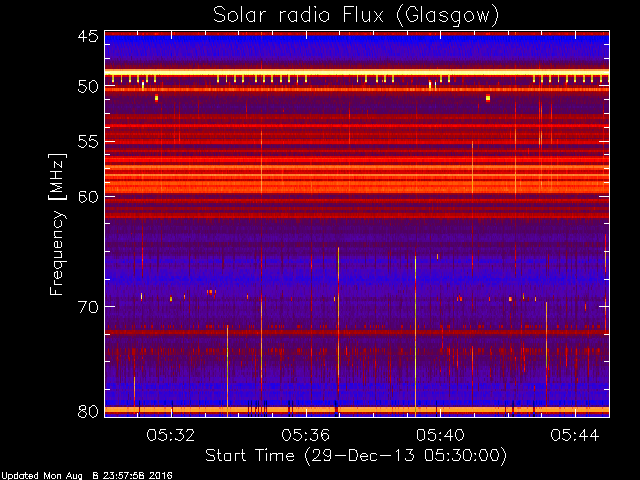Select the 55 MHz frequency tick label
The width and height of the screenshot is (640, 480).
pos(88,142)
